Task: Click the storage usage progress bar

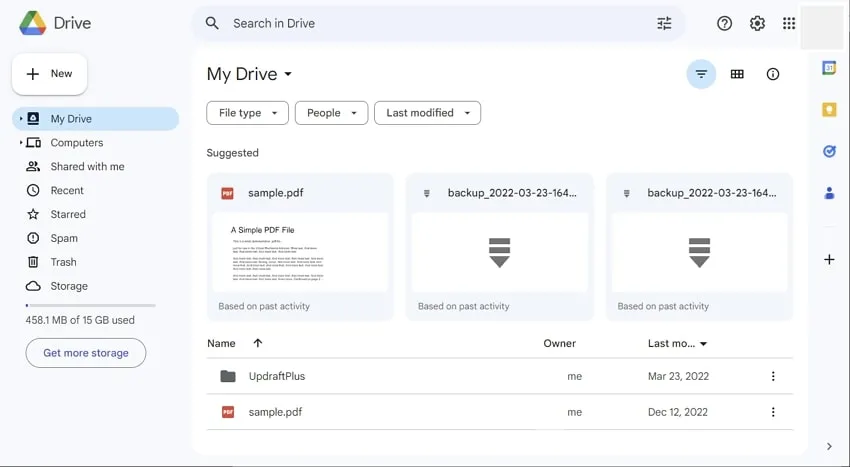Action: [x=90, y=305]
